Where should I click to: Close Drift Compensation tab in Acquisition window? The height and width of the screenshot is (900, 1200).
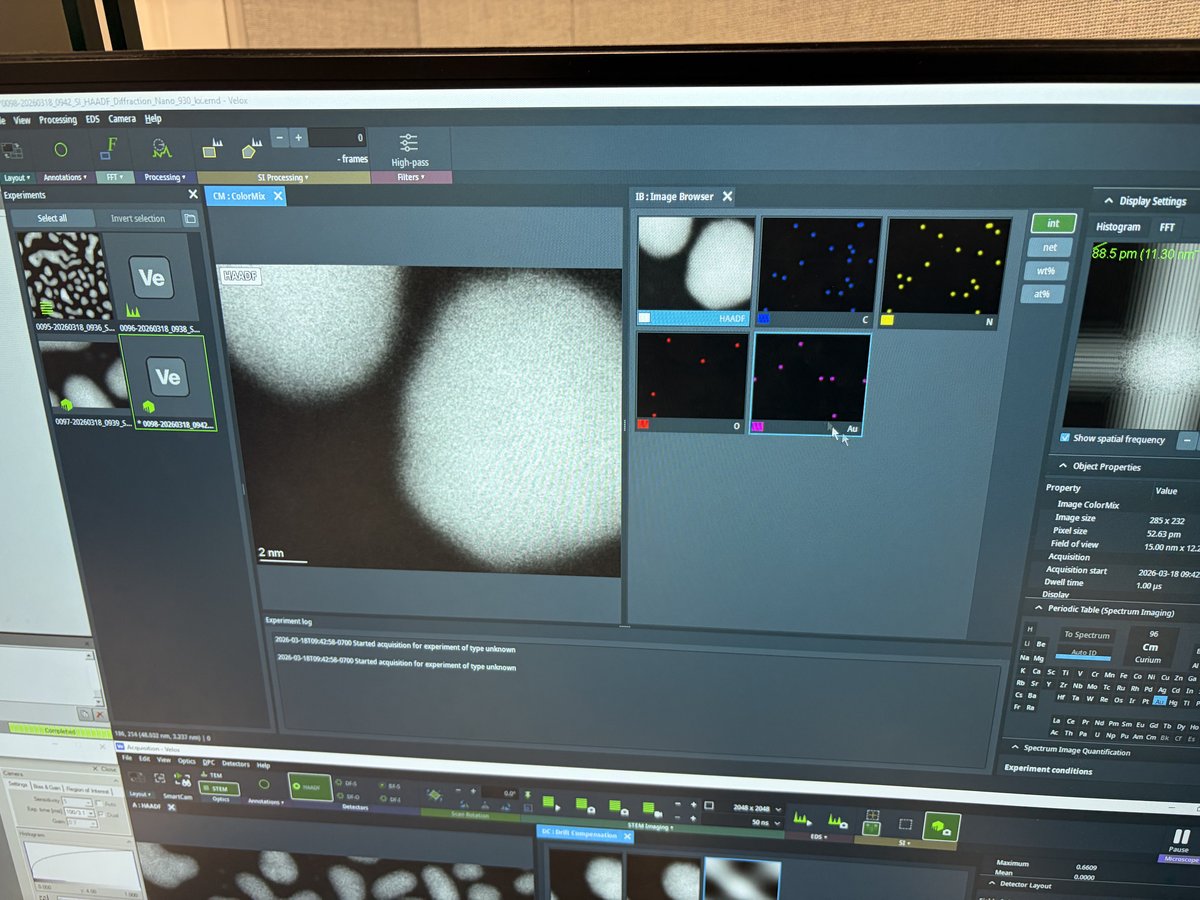point(629,835)
